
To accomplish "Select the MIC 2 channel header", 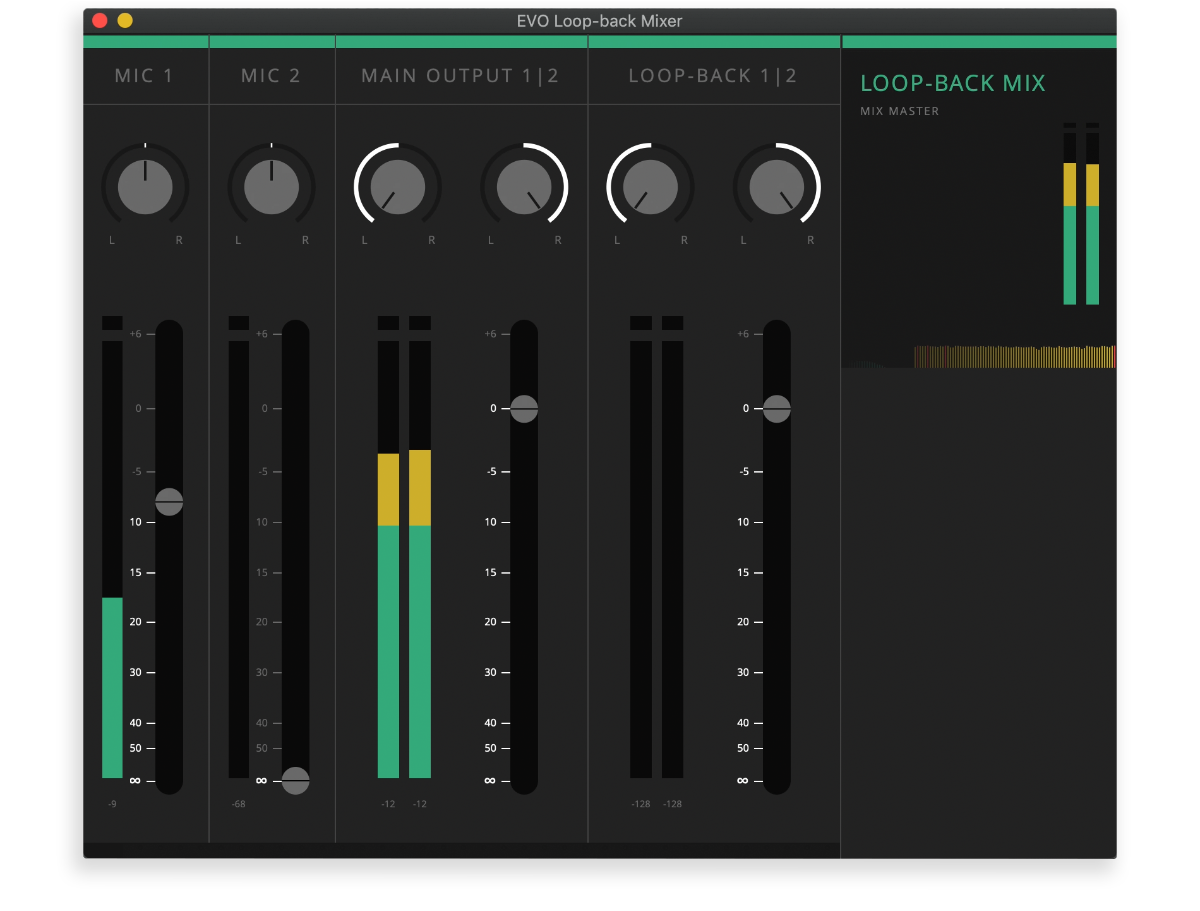I will click(271, 76).
